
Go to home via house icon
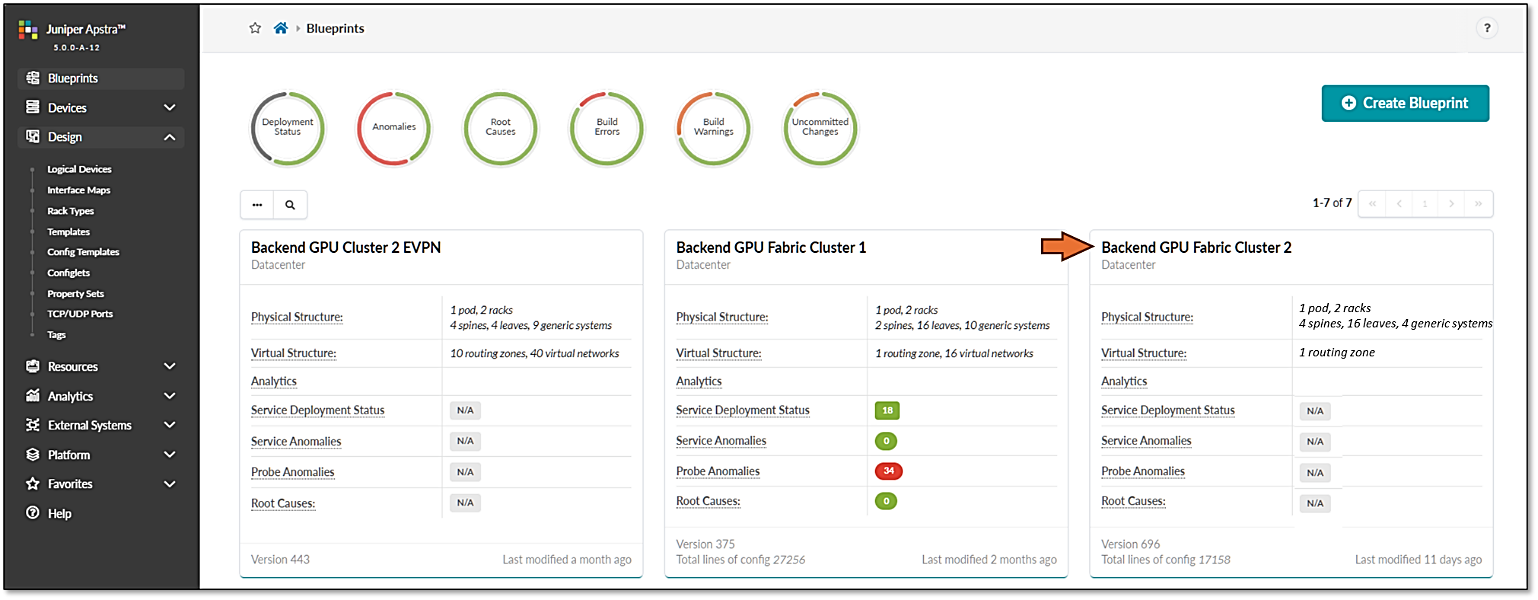(x=281, y=28)
